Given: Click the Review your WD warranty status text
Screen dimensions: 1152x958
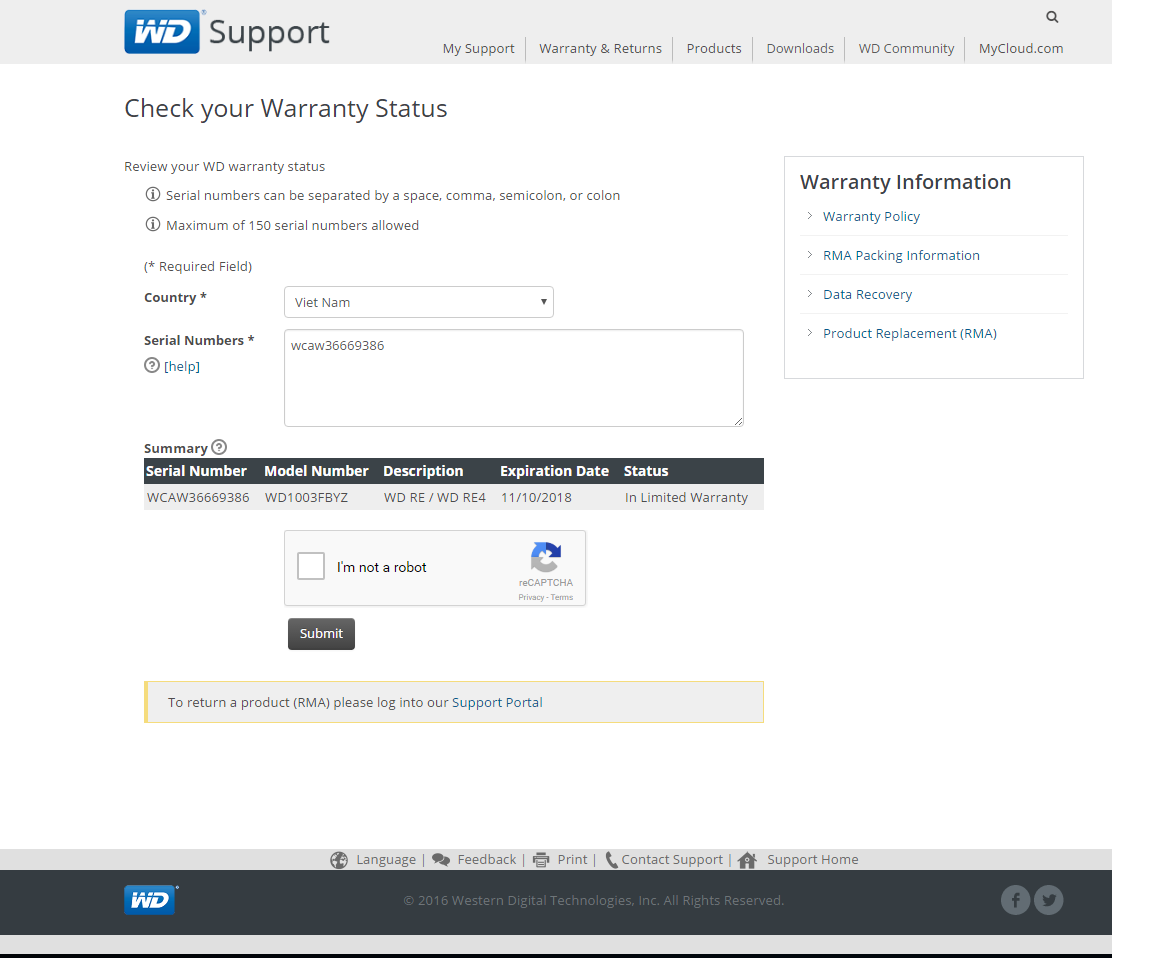Looking at the screenshot, I should (225, 166).
